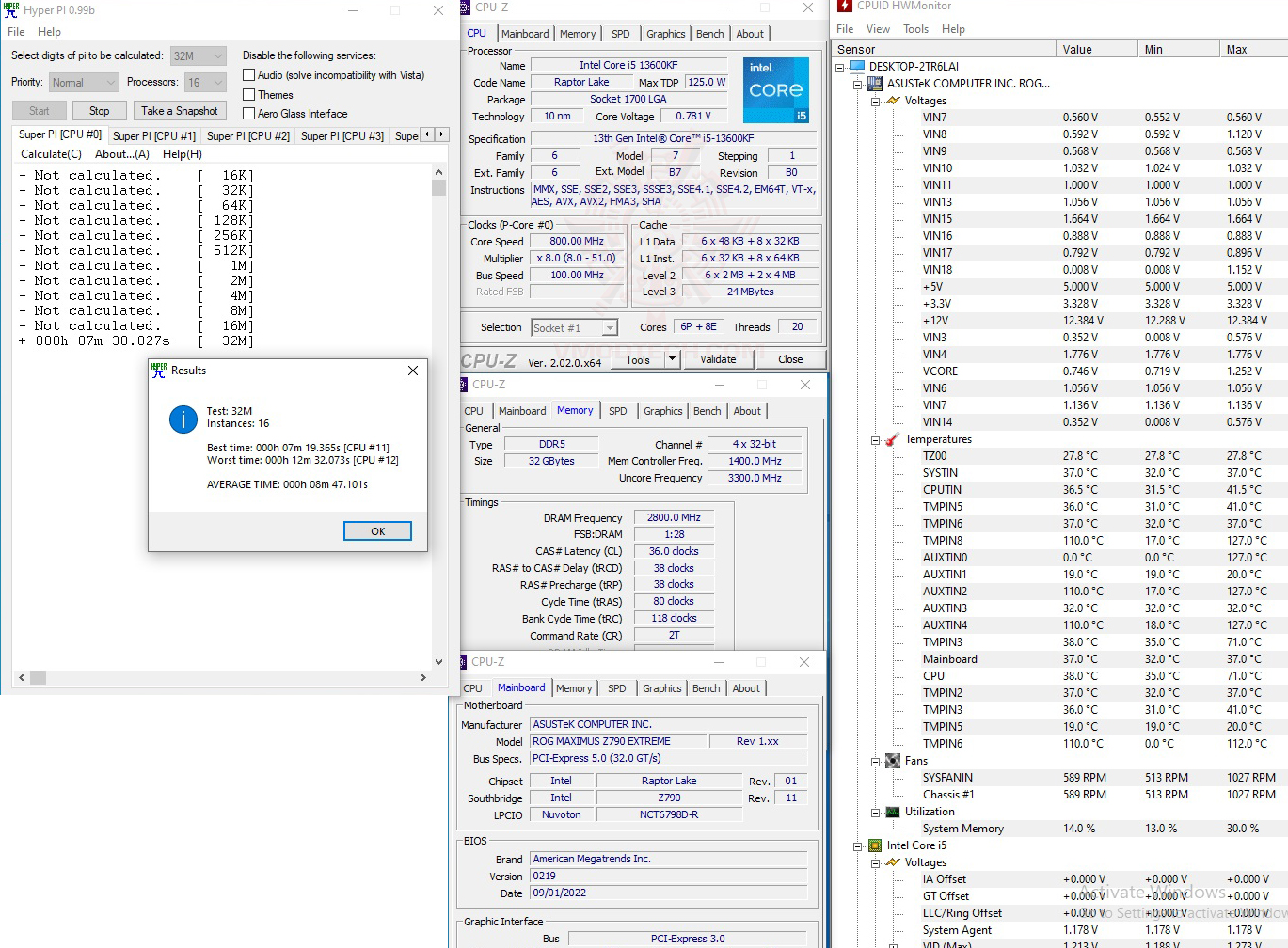Open About tab in the CPU-Z Processor window
This screenshot has width=1288, height=948.
click(x=750, y=34)
